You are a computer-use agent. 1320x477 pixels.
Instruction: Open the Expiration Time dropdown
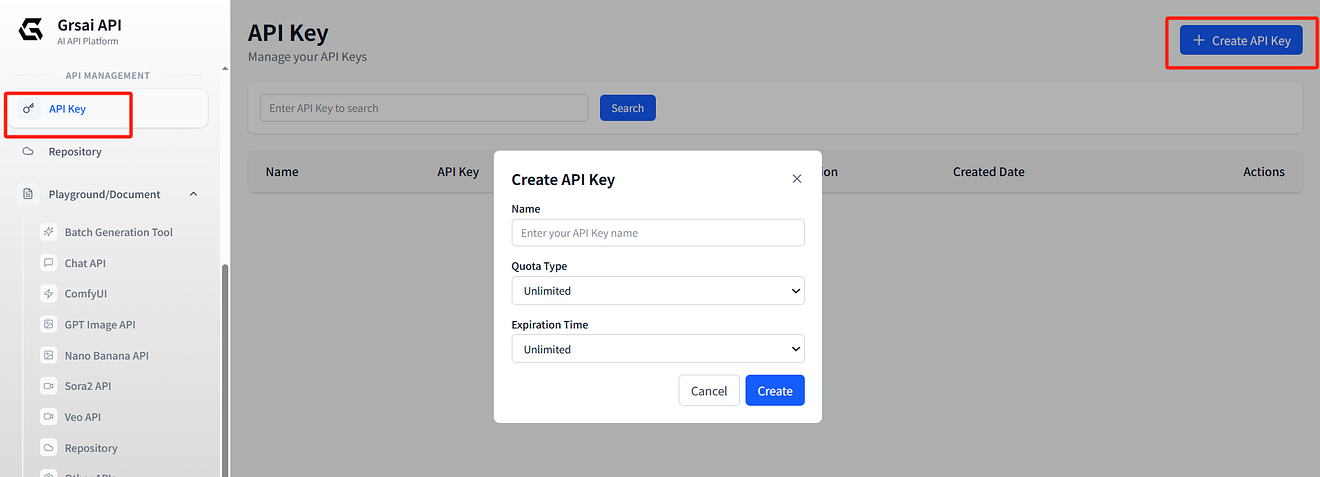point(658,349)
